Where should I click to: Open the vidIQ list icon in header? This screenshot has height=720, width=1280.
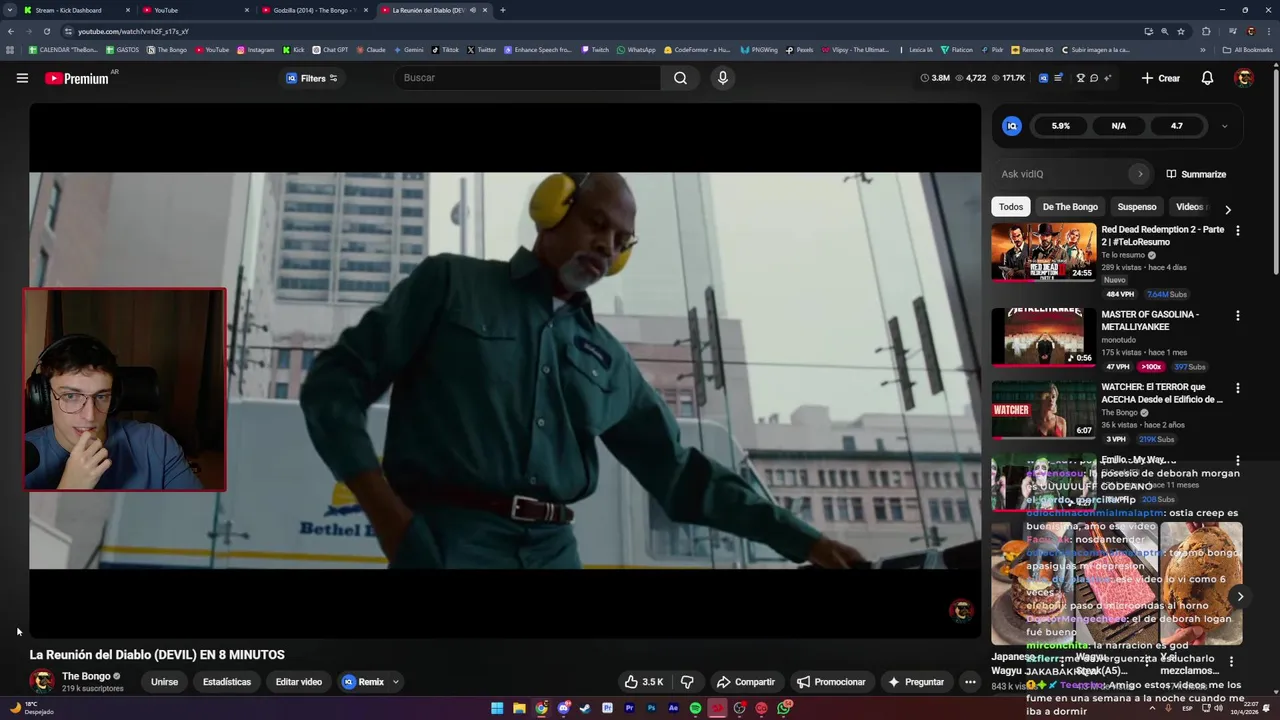(1058, 78)
